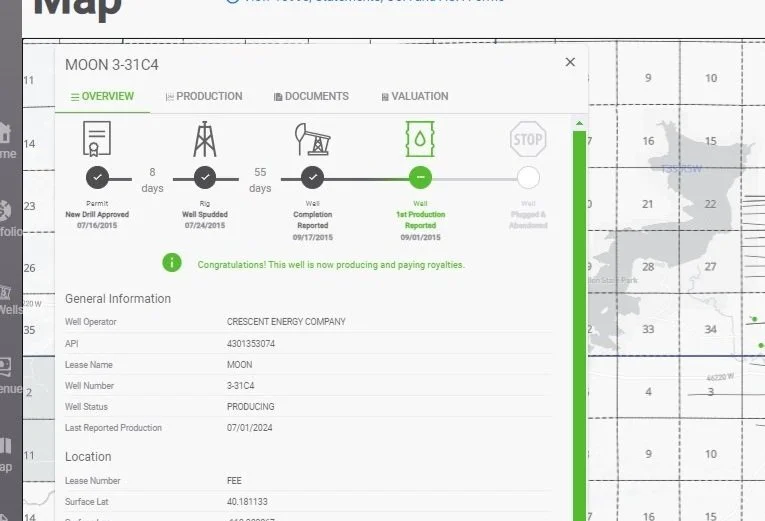The height and width of the screenshot is (521, 765).
Task: Click the MOON 3-31C4 panel title
Action: 112,65
